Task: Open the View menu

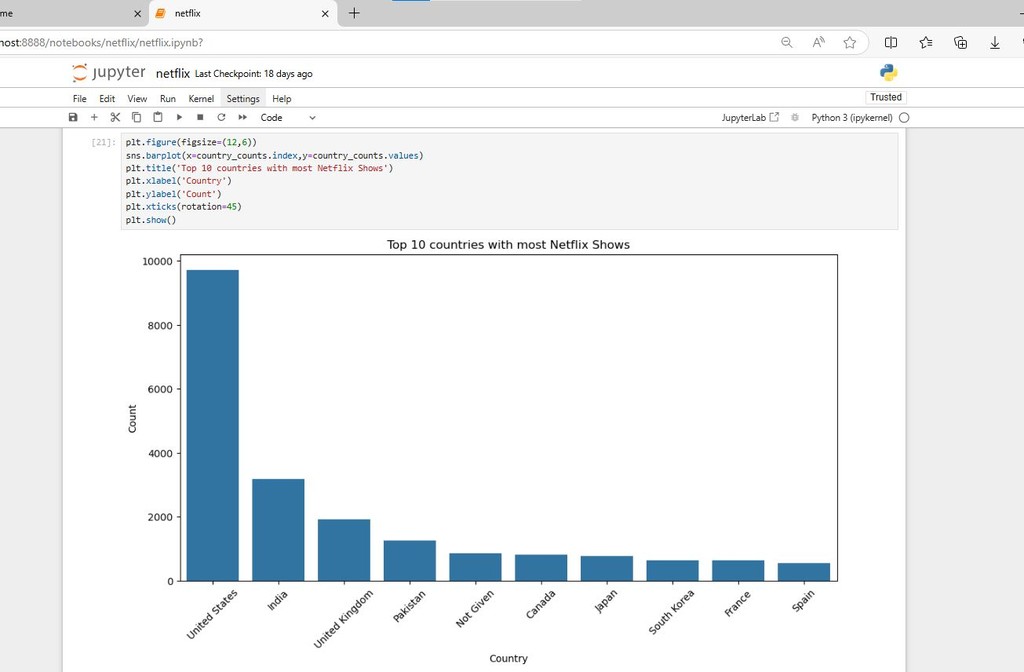Action: [137, 99]
